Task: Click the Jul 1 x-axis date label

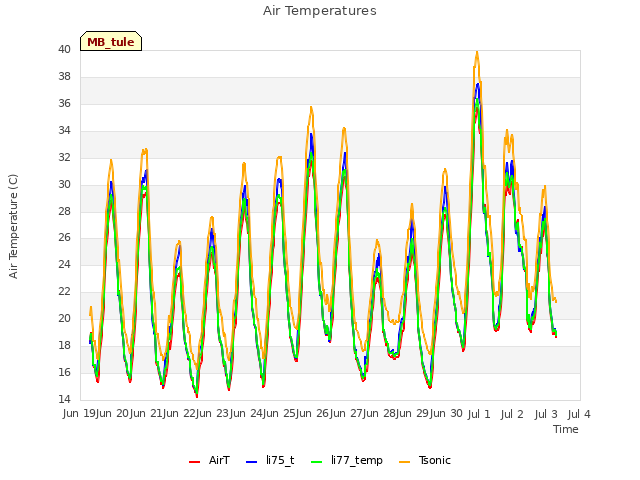Action: click(479, 414)
